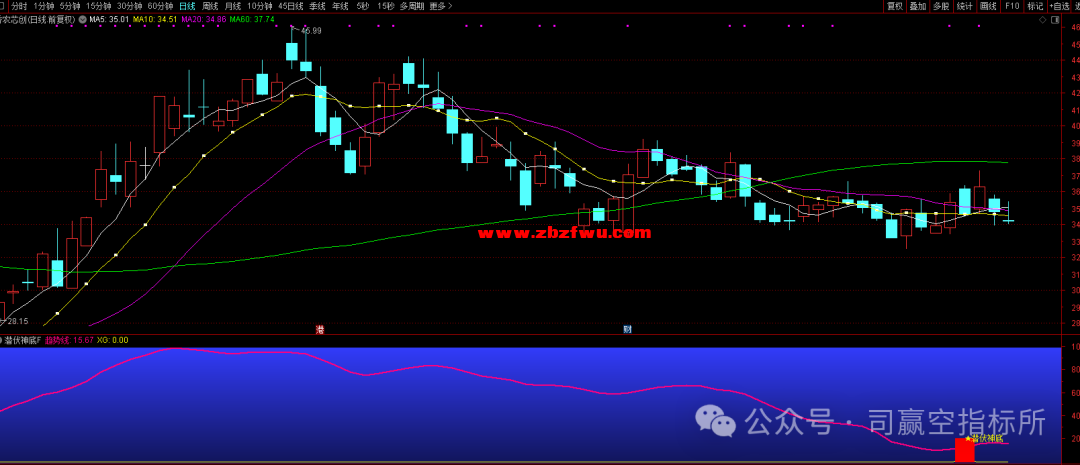Open the 画线 drawing tools
The height and width of the screenshot is (465, 1080).
[x=988, y=6]
